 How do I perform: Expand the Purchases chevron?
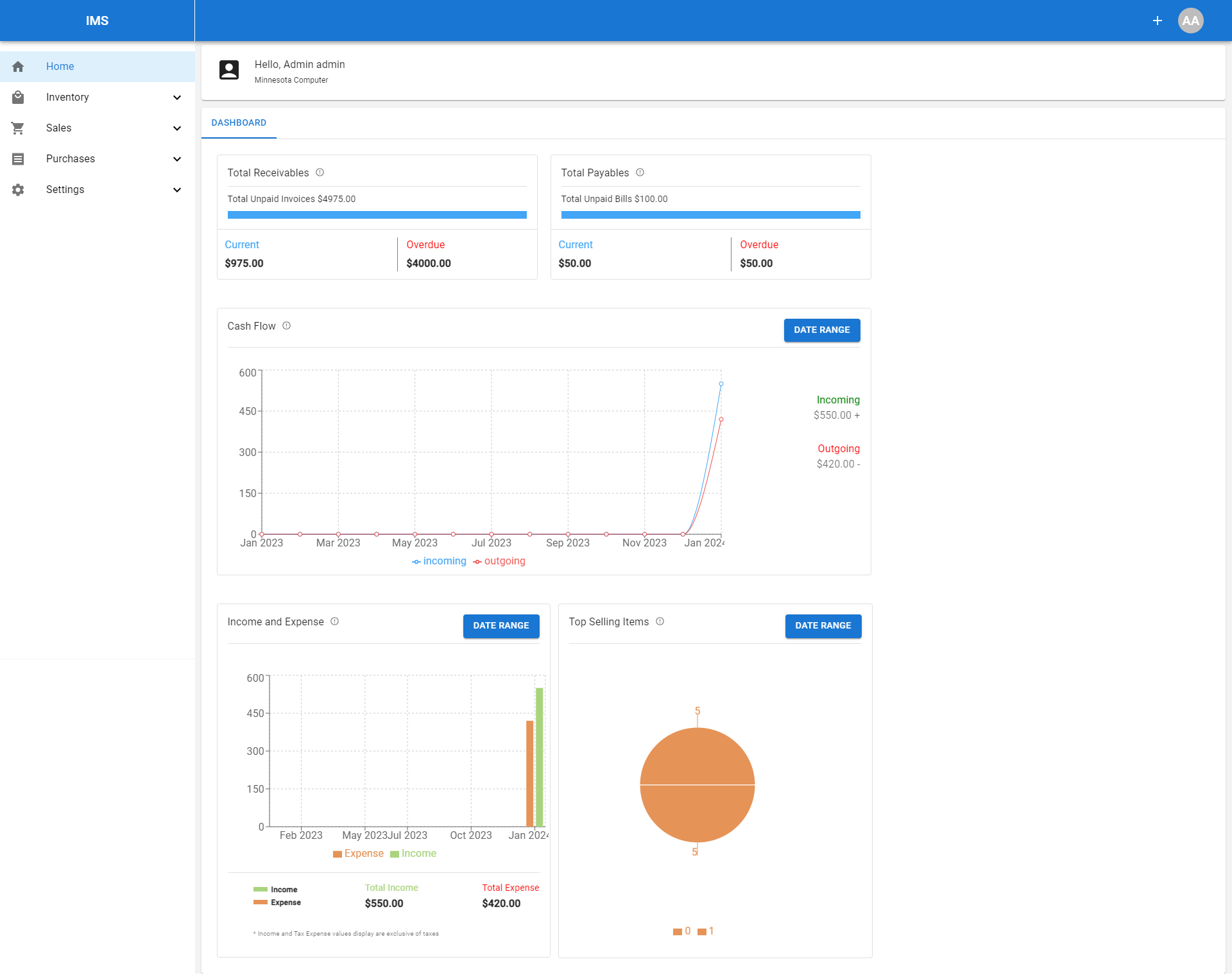pyautogui.click(x=177, y=159)
